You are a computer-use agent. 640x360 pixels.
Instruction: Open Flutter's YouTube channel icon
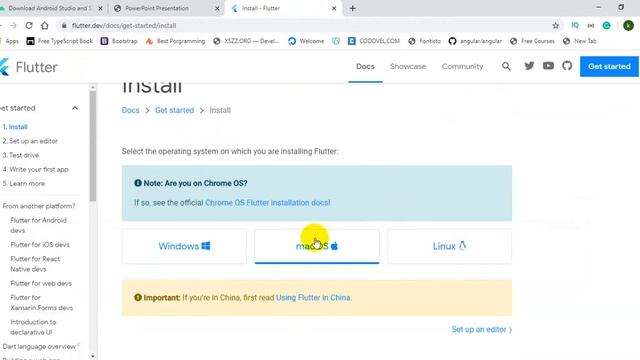point(548,66)
